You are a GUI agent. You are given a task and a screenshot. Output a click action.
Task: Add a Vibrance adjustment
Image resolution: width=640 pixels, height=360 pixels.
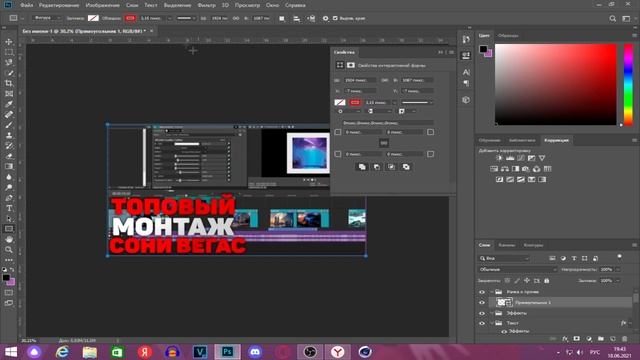(542, 158)
